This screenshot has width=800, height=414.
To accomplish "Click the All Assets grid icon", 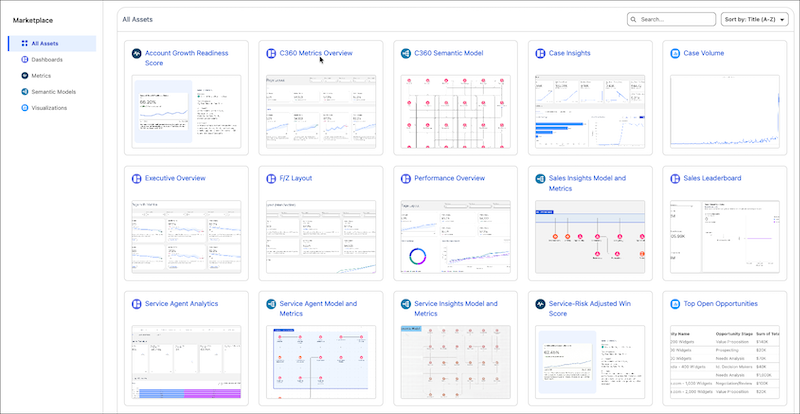I will point(24,43).
